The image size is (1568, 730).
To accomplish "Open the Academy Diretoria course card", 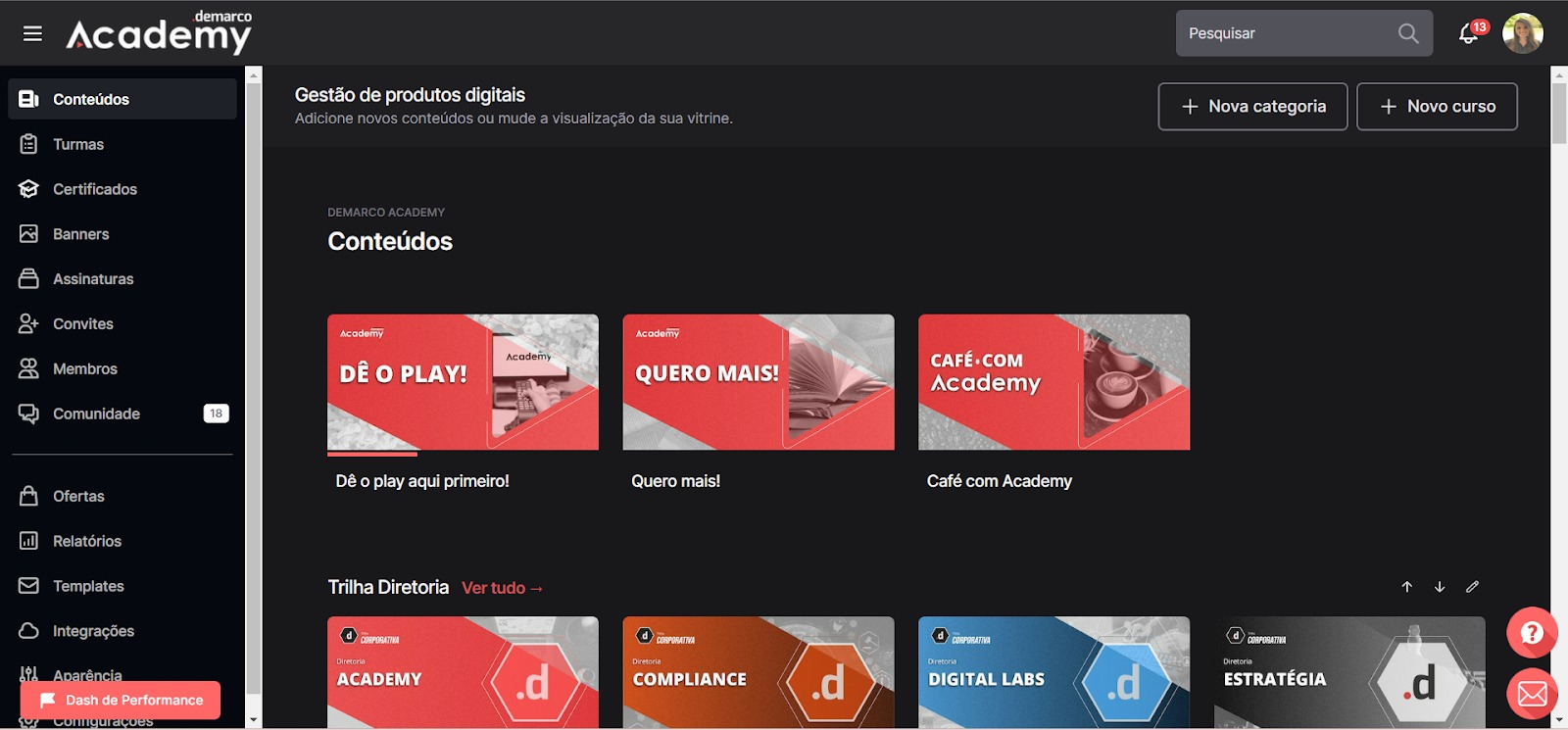I will (x=463, y=672).
